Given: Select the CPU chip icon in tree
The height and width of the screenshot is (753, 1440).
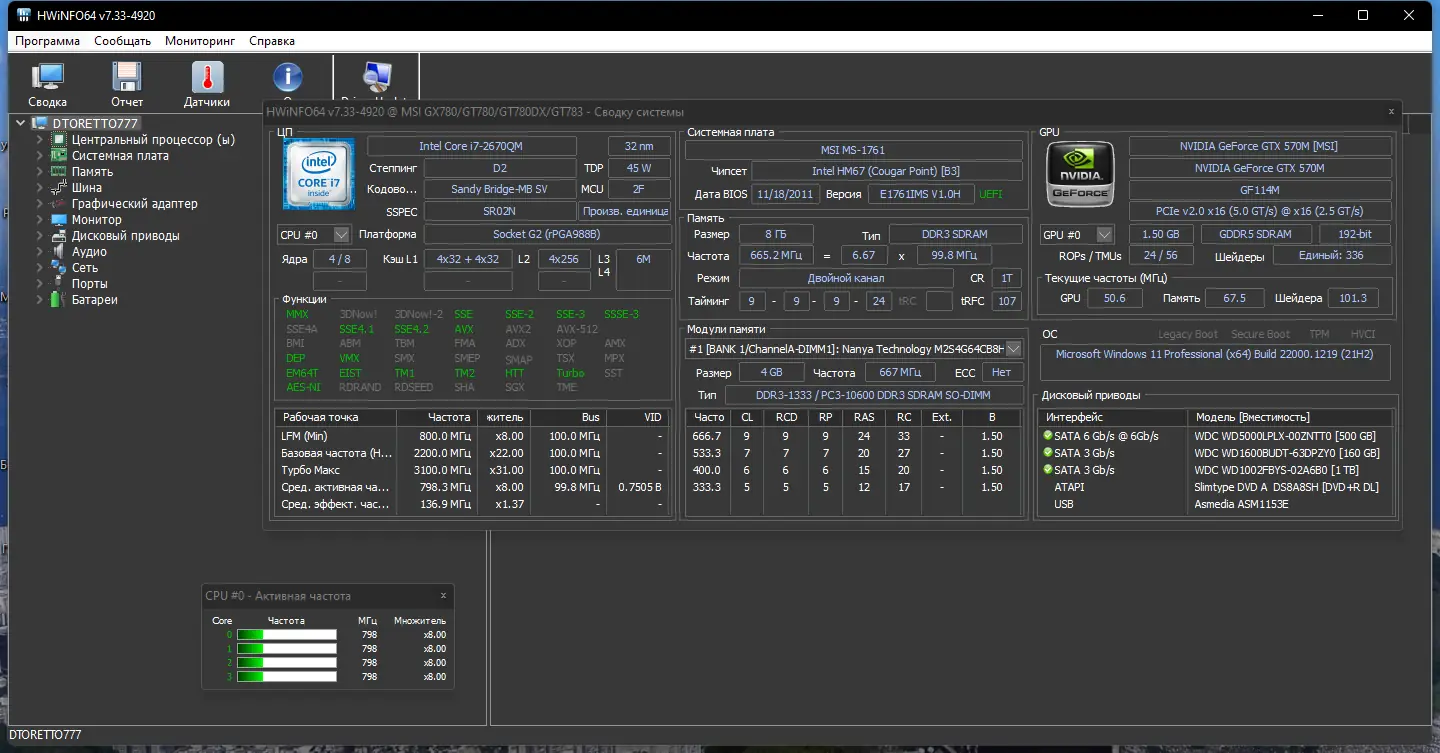Looking at the screenshot, I should [59, 140].
